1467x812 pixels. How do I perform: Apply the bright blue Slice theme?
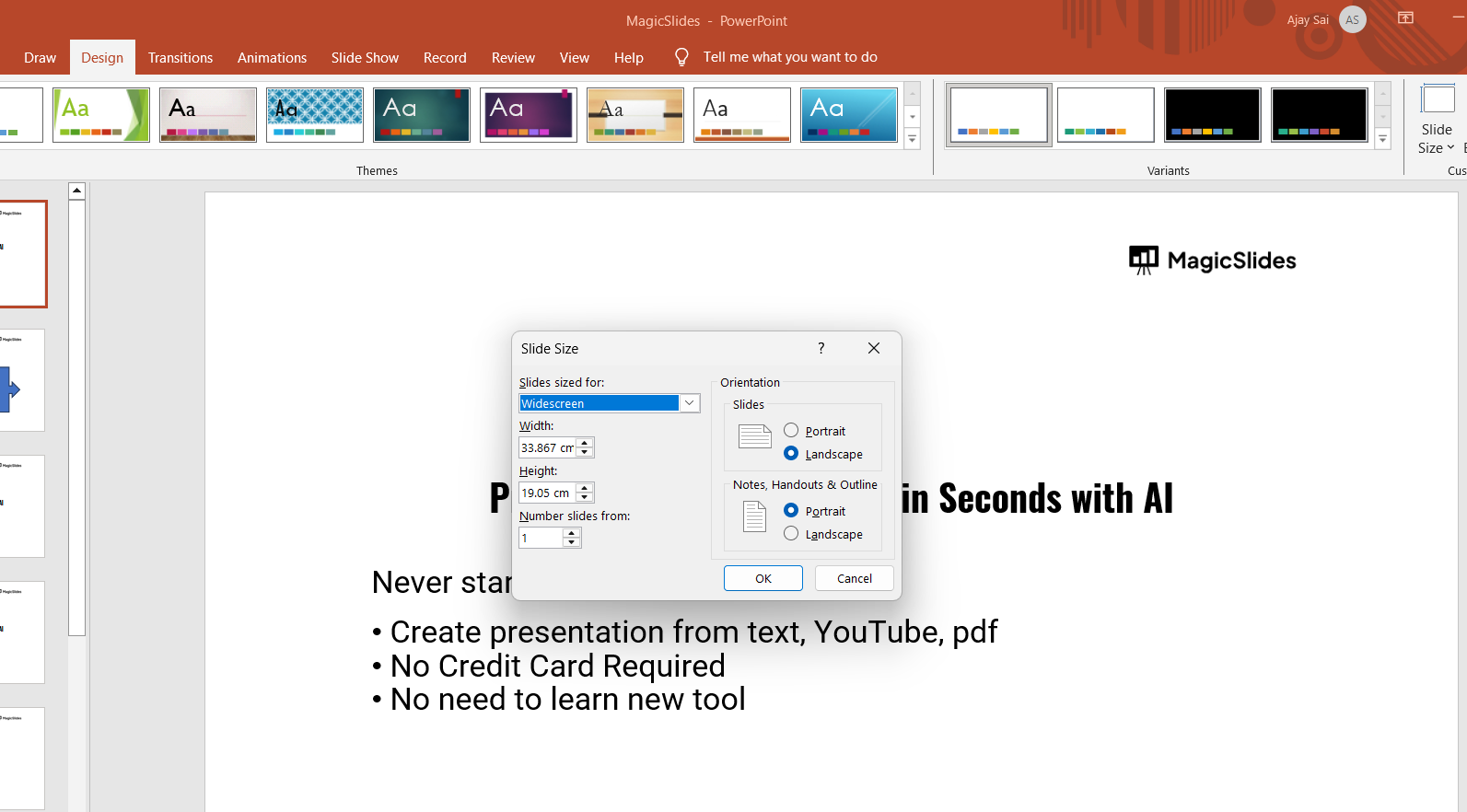(x=849, y=115)
